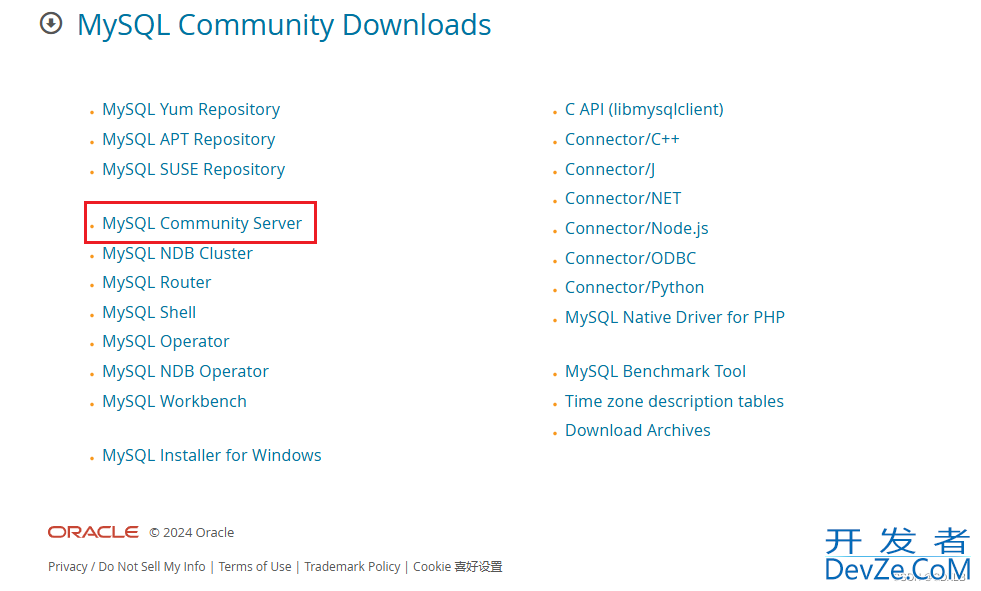View the Trademark Policy footer link

(352, 567)
